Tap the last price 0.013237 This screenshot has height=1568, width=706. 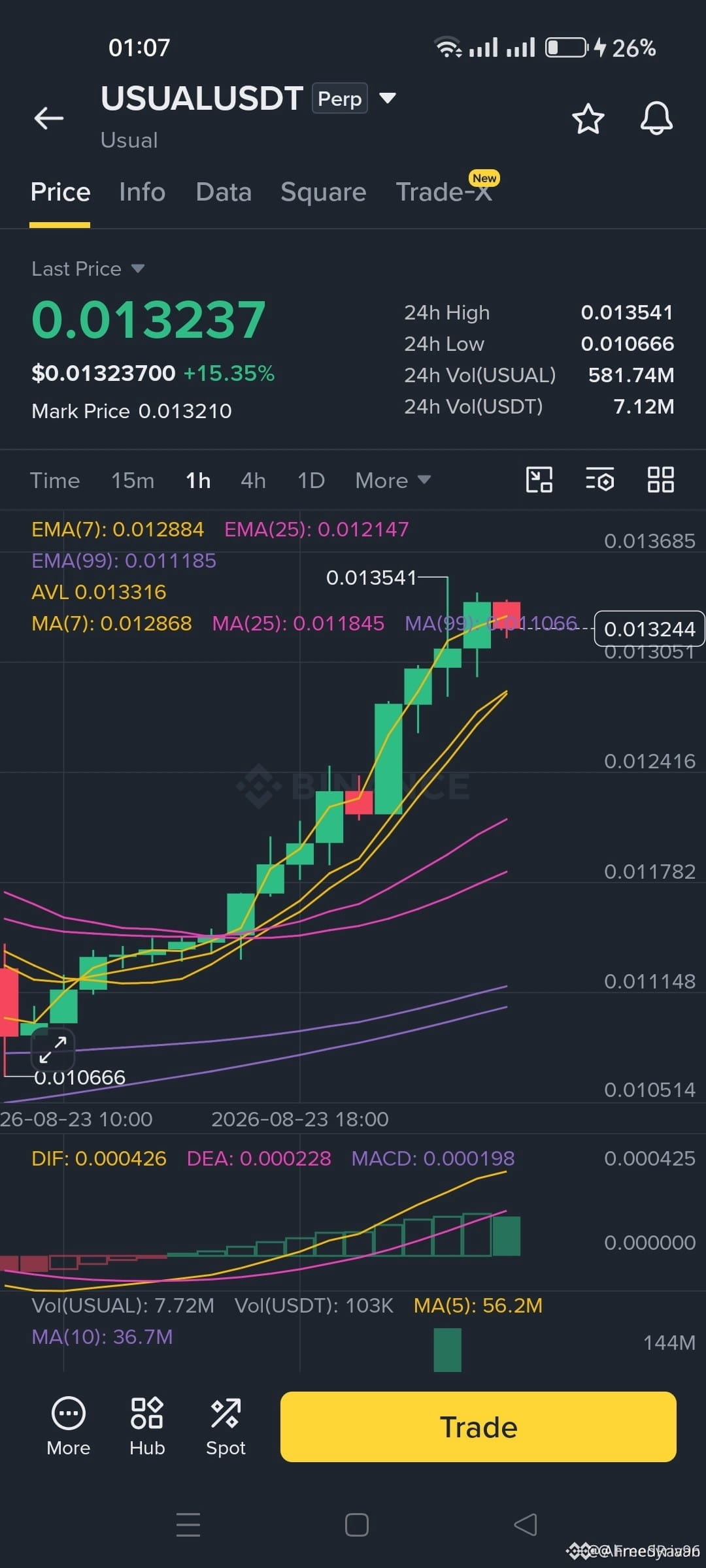click(x=149, y=319)
